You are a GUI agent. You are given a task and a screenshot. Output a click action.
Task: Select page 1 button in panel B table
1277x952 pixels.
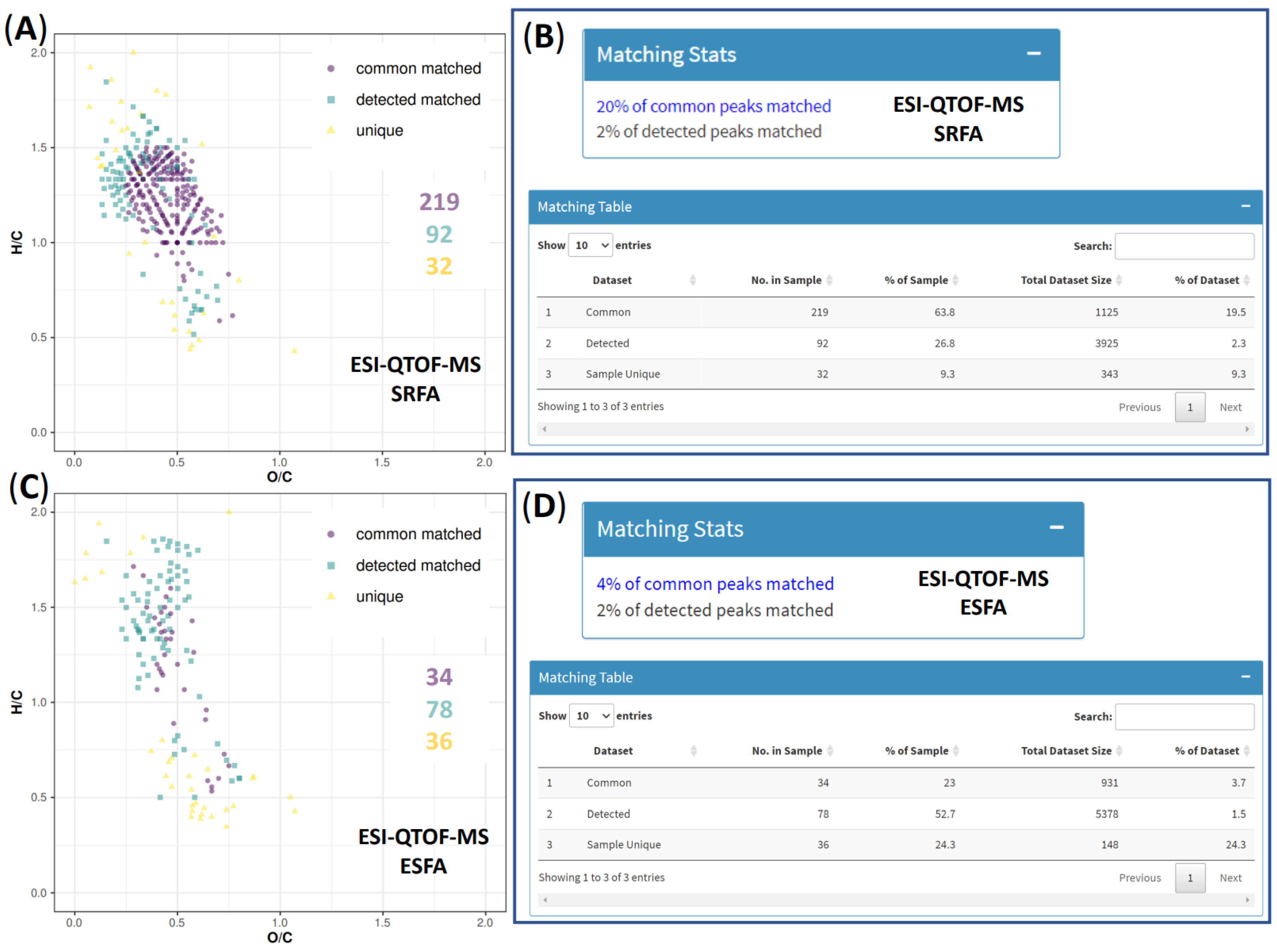1190,407
